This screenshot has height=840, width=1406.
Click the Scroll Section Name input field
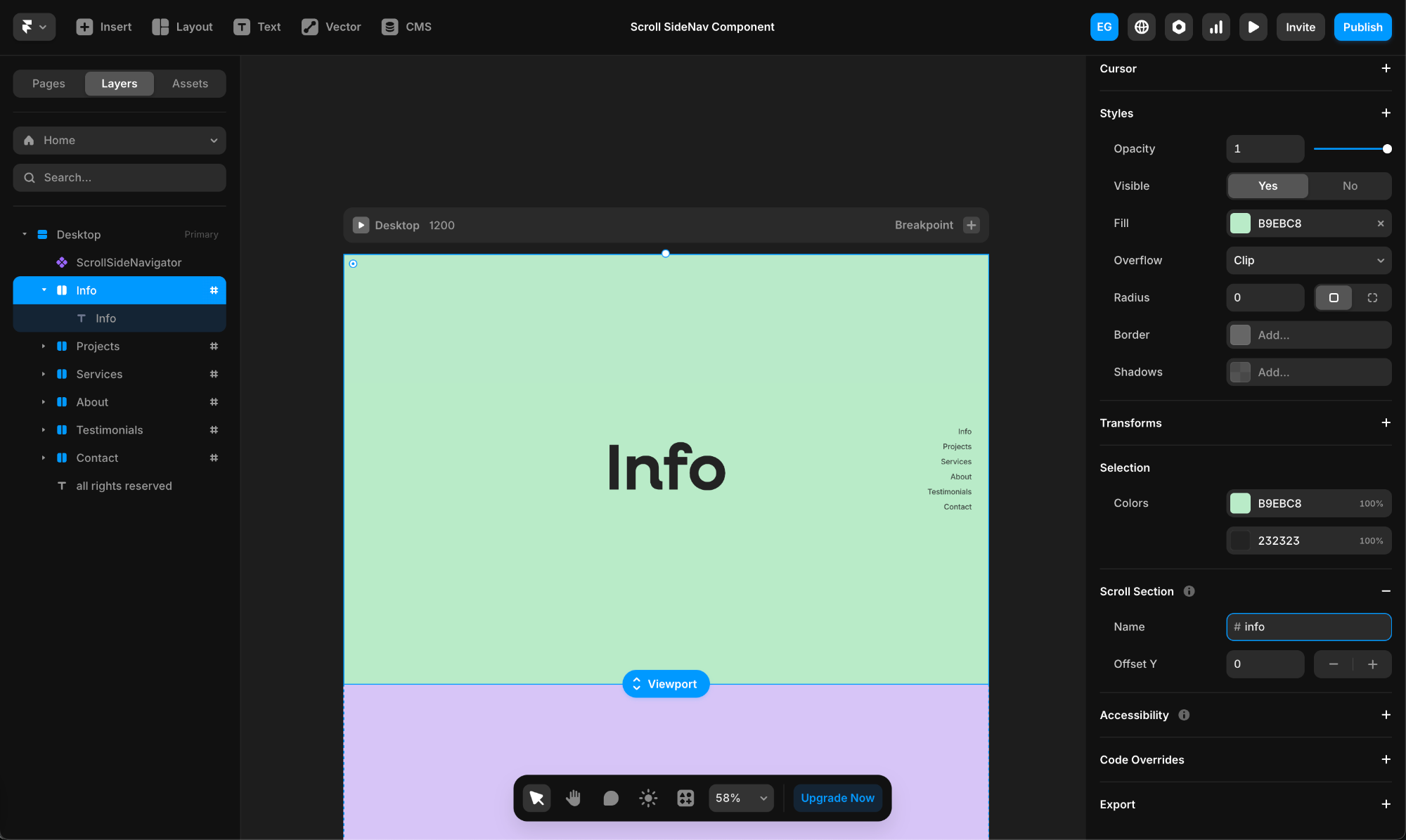pyautogui.click(x=1308, y=626)
